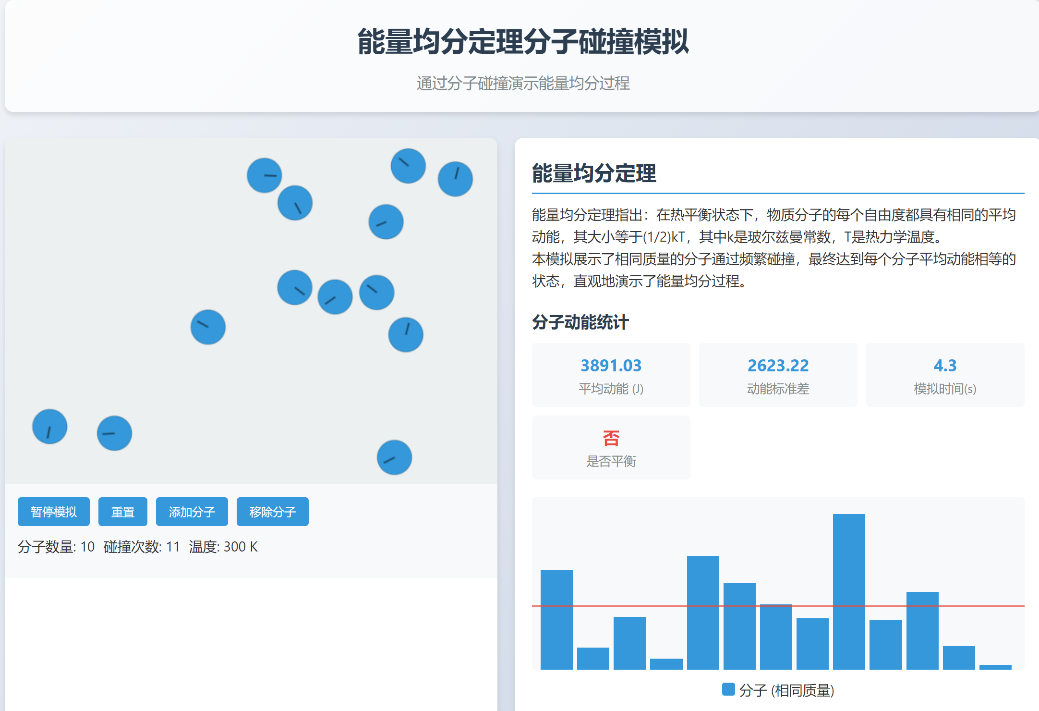Click the rightmost molecule at the canvas top
The width and height of the screenshot is (1039, 711).
455,179
